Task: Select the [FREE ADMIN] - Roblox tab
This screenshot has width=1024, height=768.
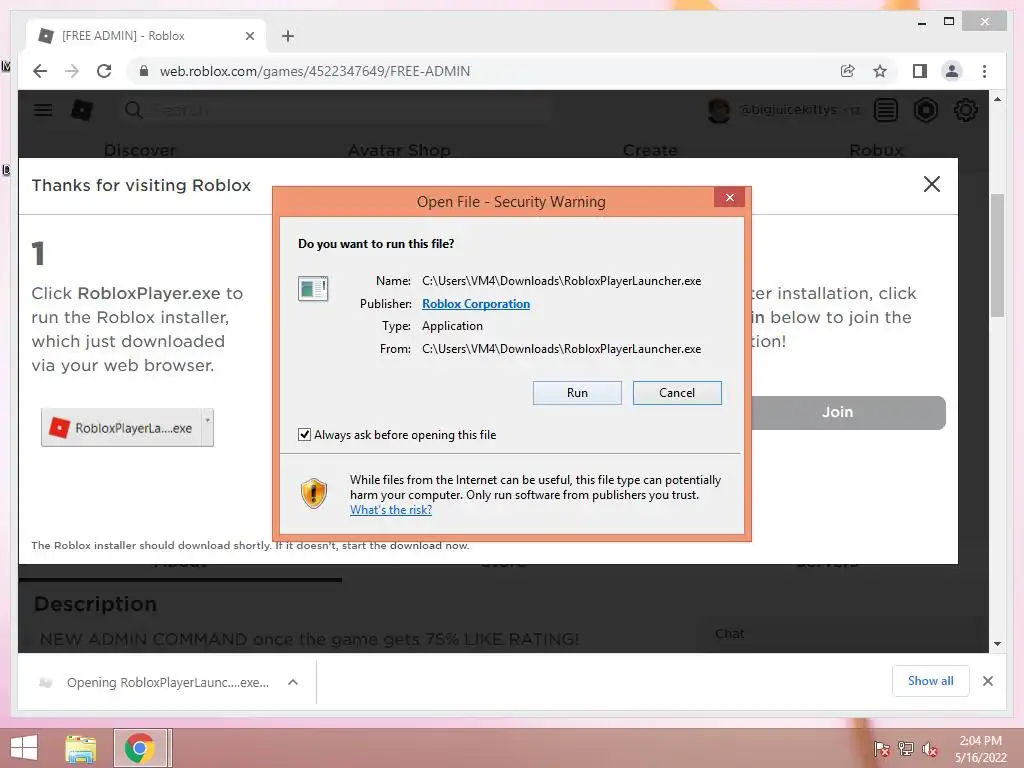Action: (x=146, y=36)
